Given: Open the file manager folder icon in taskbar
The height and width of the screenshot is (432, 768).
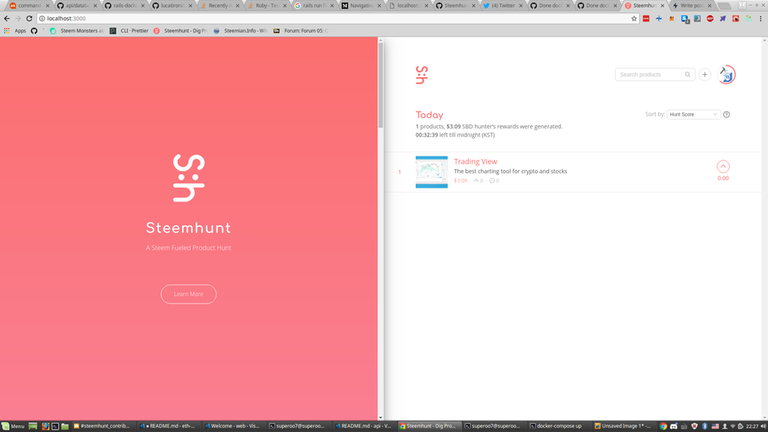Looking at the screenshot, I should tap(65, 426).
